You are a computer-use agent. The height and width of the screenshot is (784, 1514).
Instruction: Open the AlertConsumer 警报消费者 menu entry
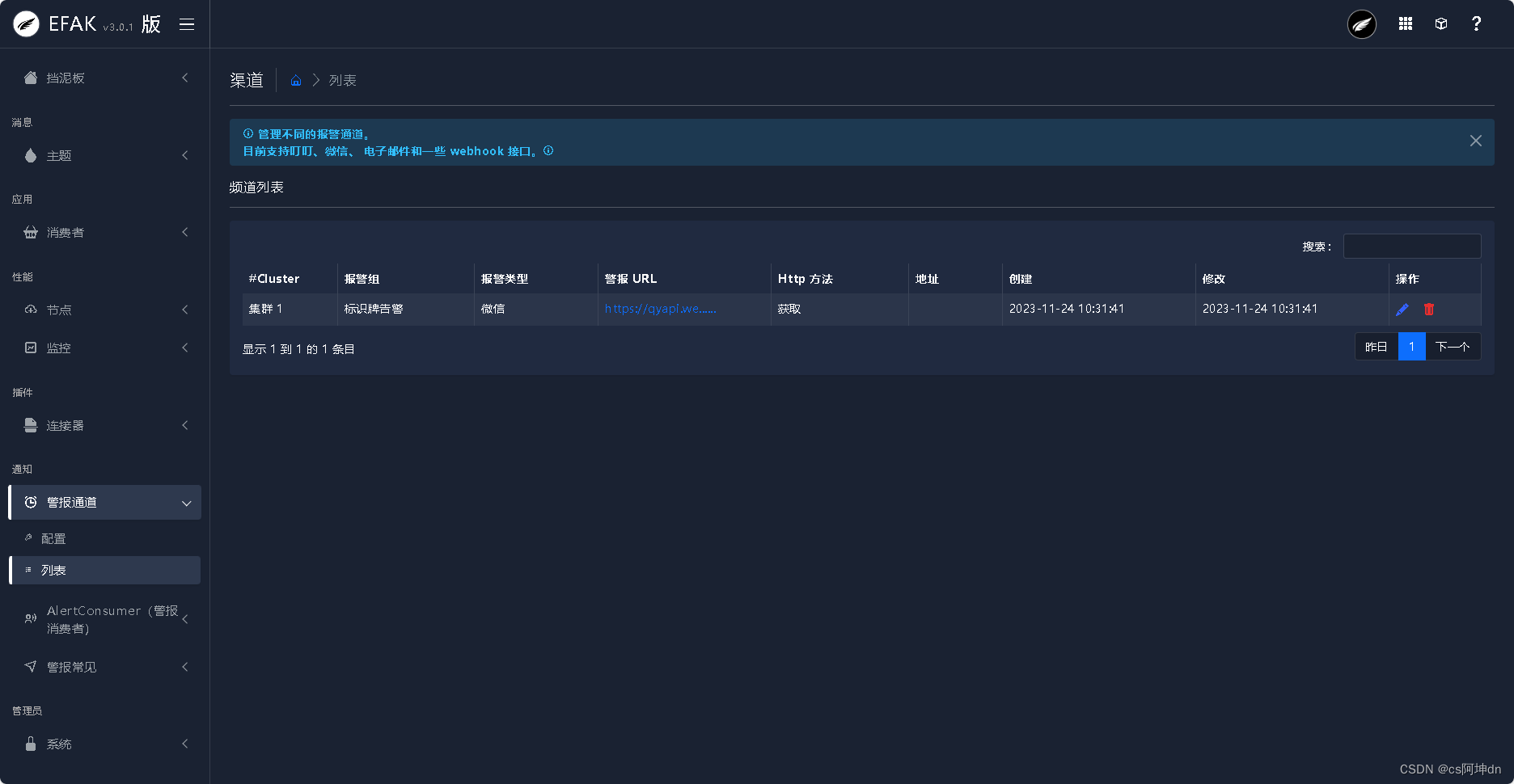pyautogui.click(x=104, y=618)
